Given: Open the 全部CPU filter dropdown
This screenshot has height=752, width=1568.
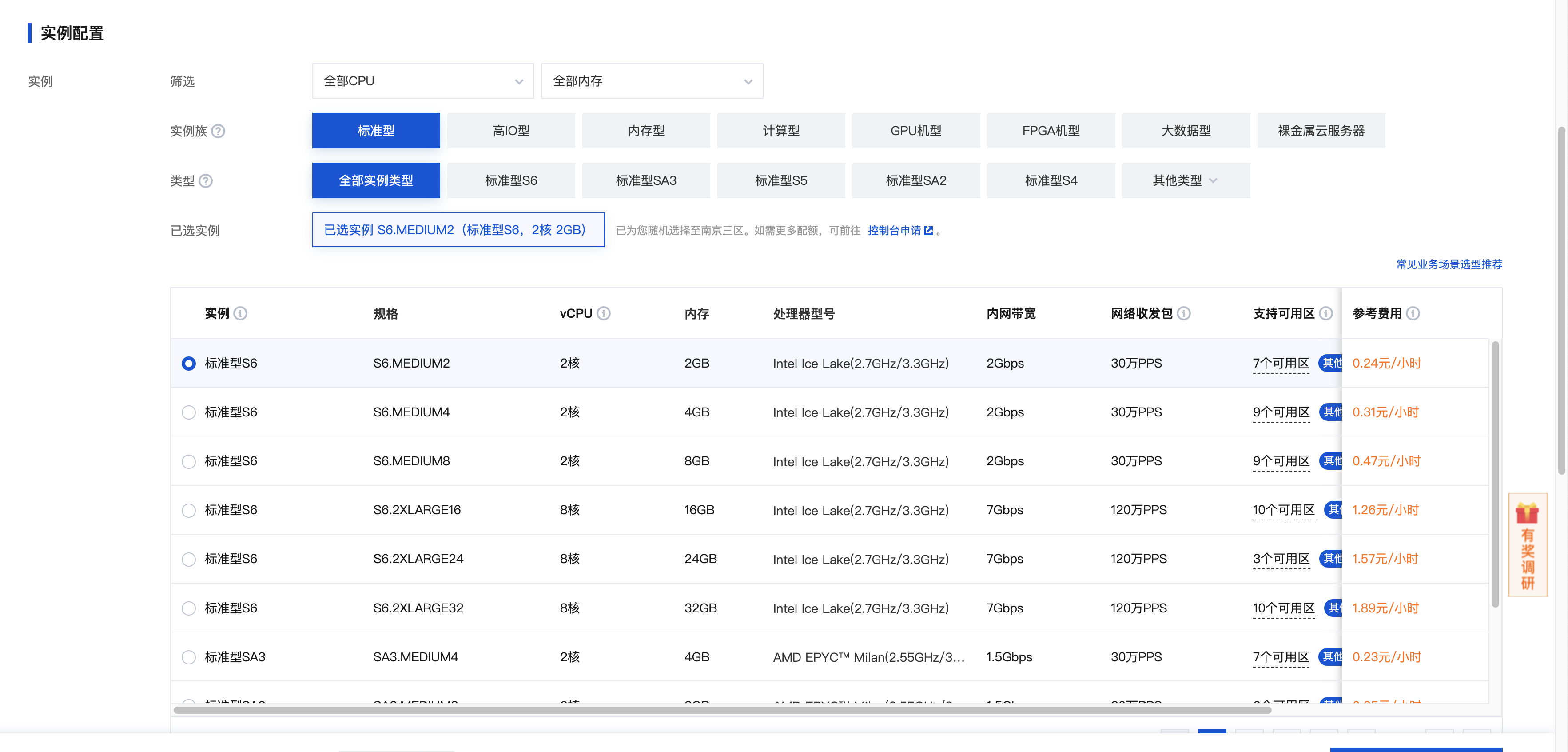Looking at the screenshot, I should click(422, 81).
